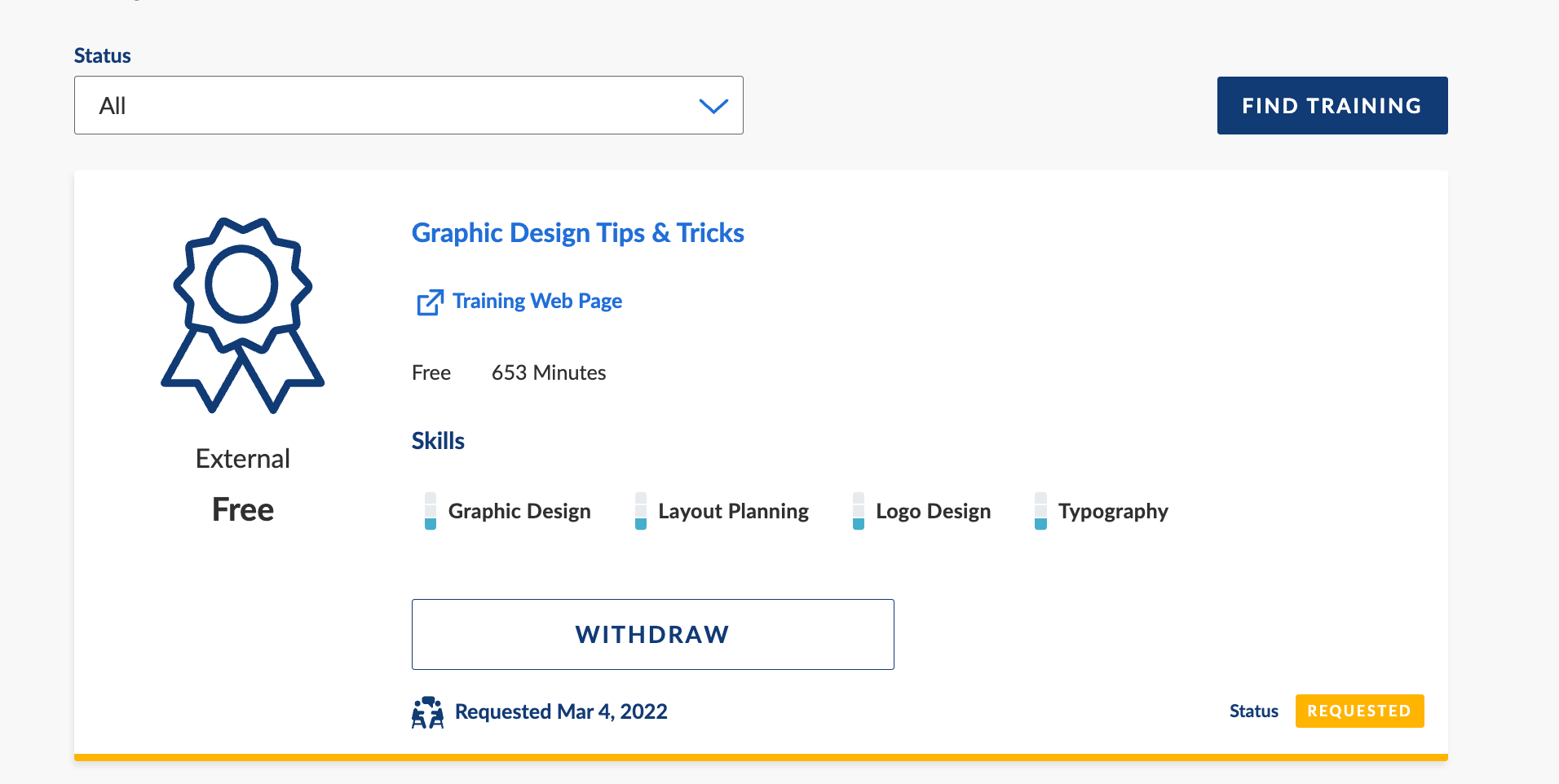This screenshot has height=784, width=1559.
Task: Open the Training Web Page link
Action: pos(537,302)
